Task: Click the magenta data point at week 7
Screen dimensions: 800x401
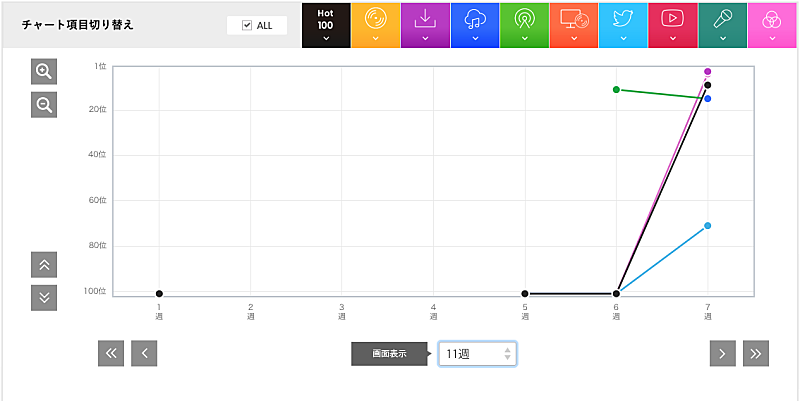Action: (708, 72)
